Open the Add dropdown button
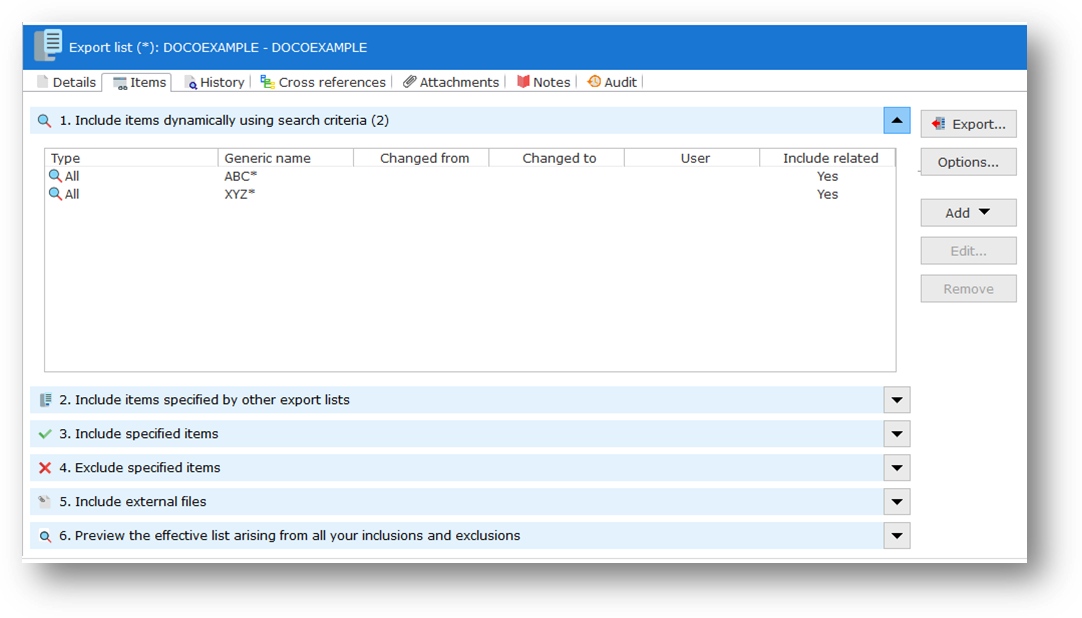Image resolution: width=1082 pixels, height=618 pixels. (968, 213)
